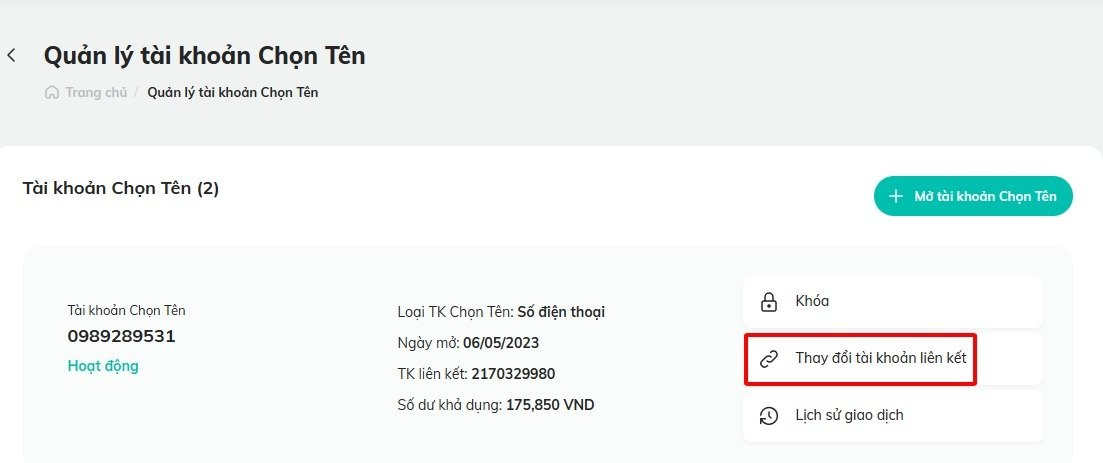Screen dimensions: 1103x463
Task: Click the available balance 175,850 VND
Action: (x=550, y=405)
